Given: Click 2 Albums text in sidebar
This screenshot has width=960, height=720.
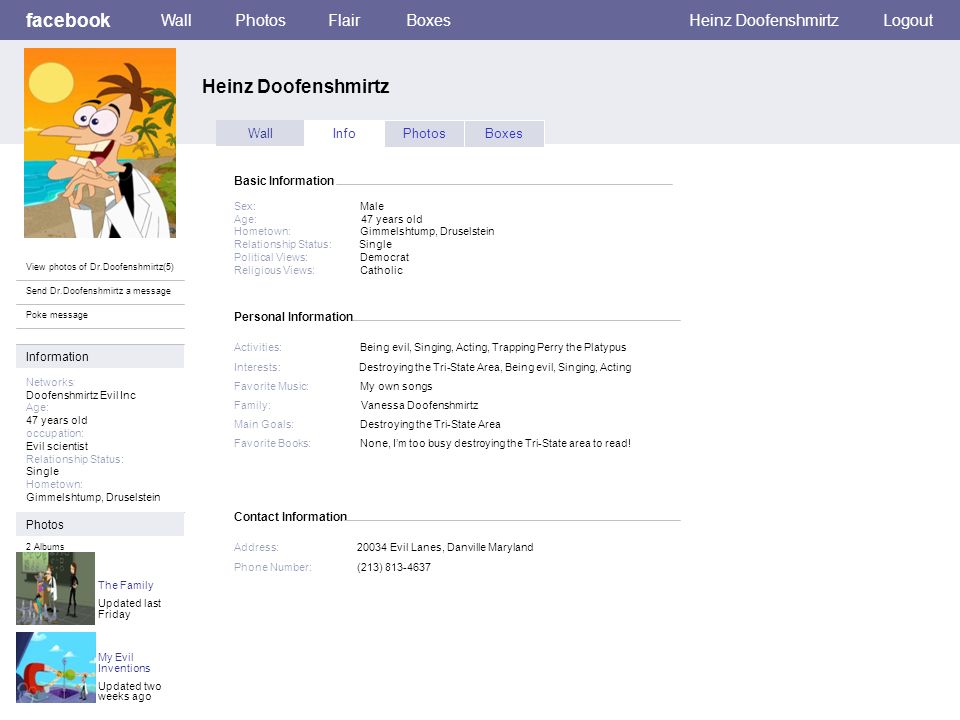Looking at the screenshot, I should [45, 546].
